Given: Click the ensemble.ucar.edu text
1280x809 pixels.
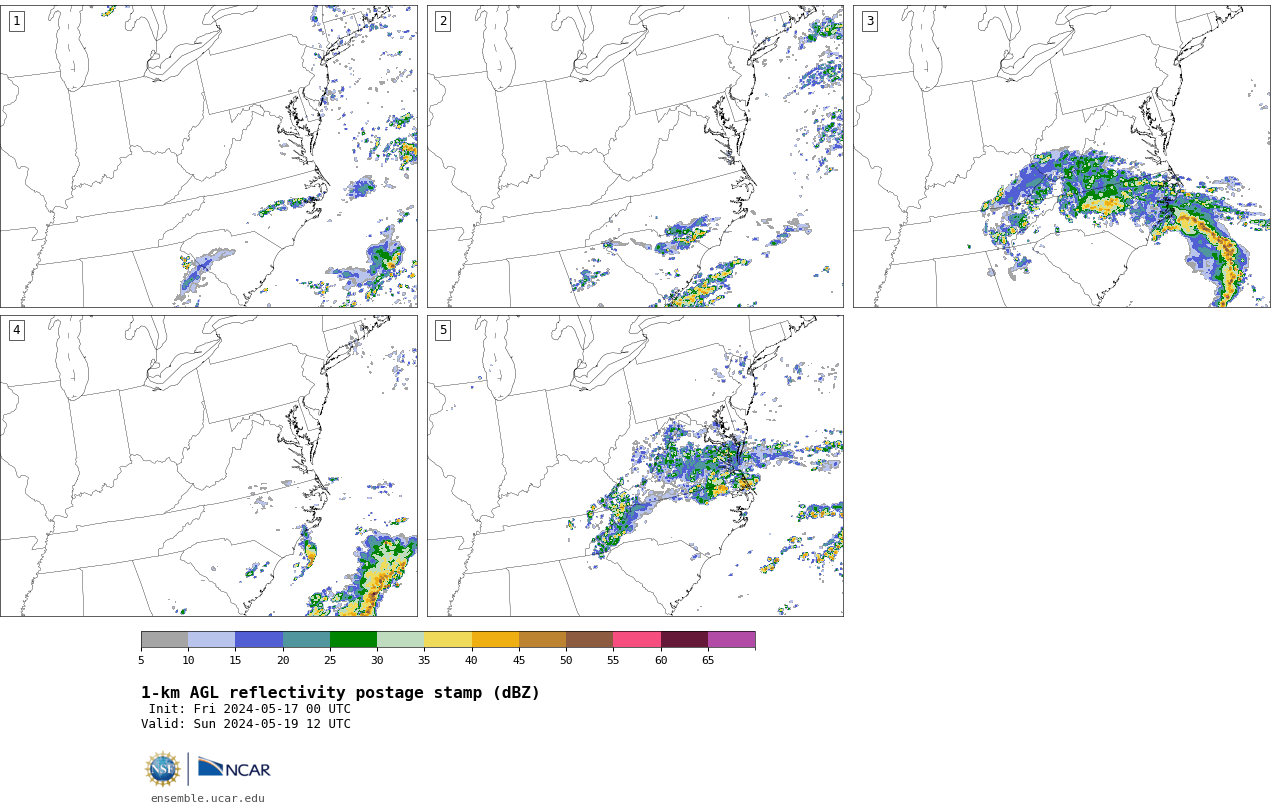Looking at the screenshot, I should click(208, 798).
